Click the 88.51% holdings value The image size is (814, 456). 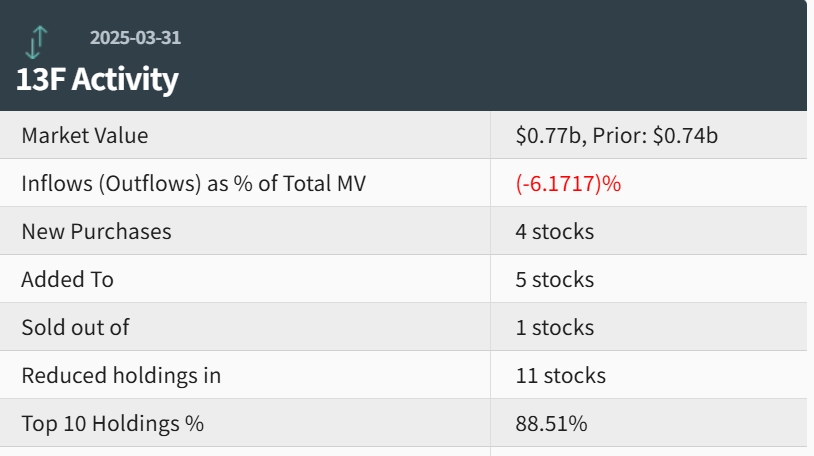pos(551,424)
